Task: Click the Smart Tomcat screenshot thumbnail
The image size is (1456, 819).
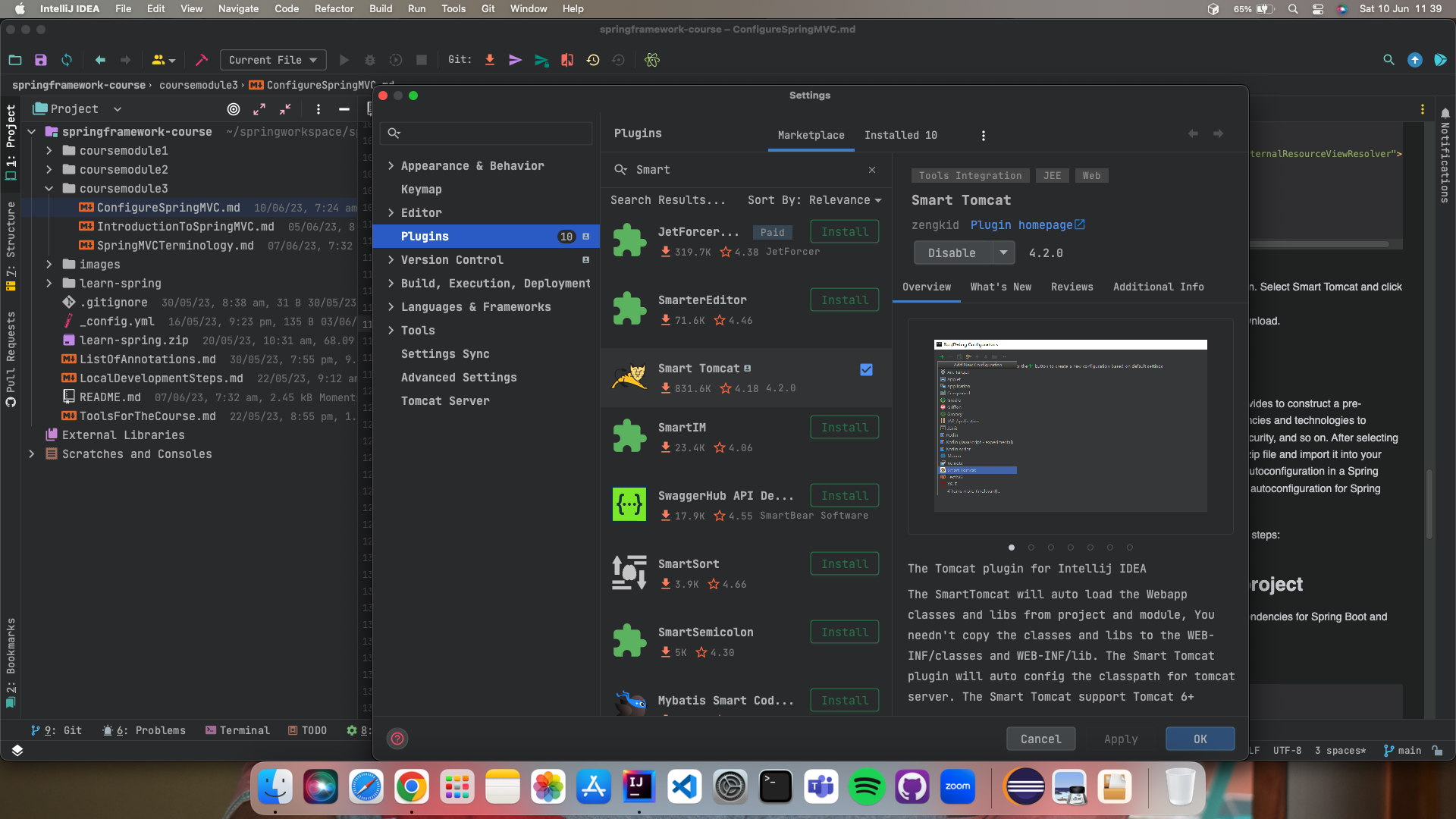Action: [1070, 426]
